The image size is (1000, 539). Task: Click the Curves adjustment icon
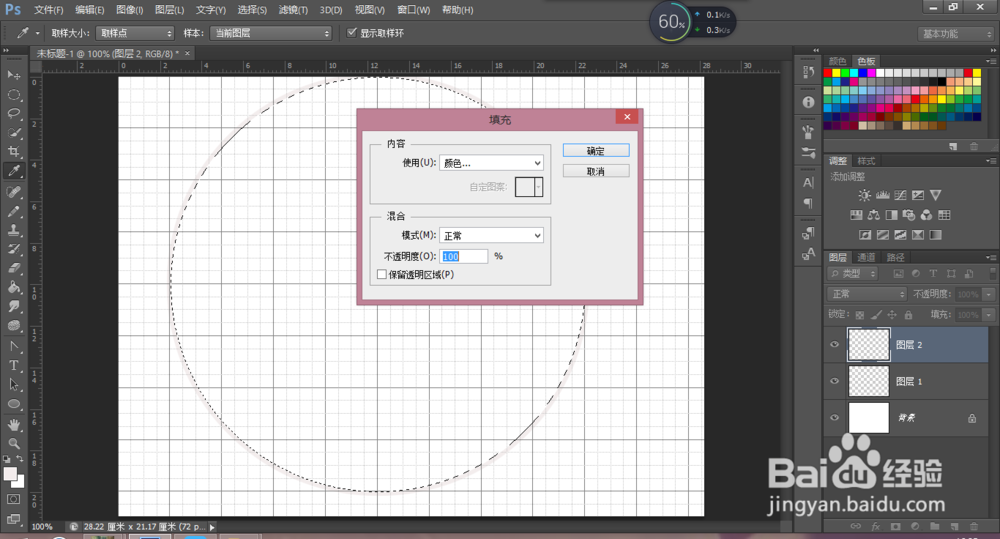901,195
